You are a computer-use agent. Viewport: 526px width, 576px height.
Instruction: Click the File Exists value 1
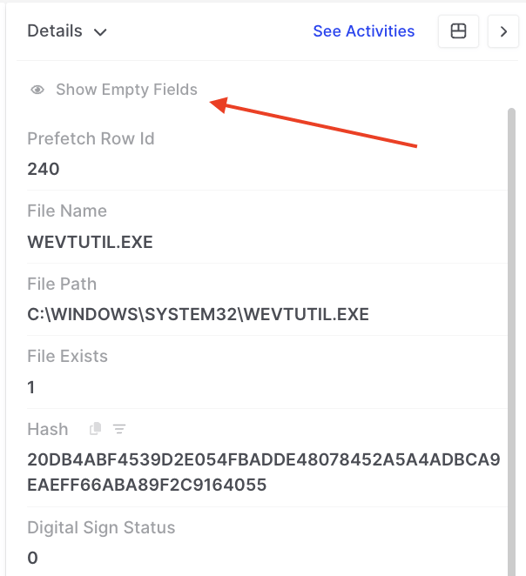click(31, 387)
